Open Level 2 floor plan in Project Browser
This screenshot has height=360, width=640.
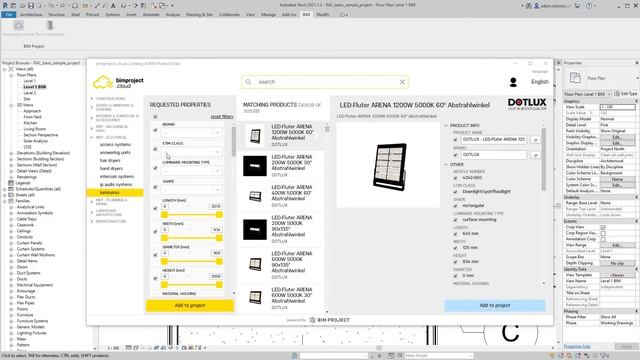[x=29, y=93]
